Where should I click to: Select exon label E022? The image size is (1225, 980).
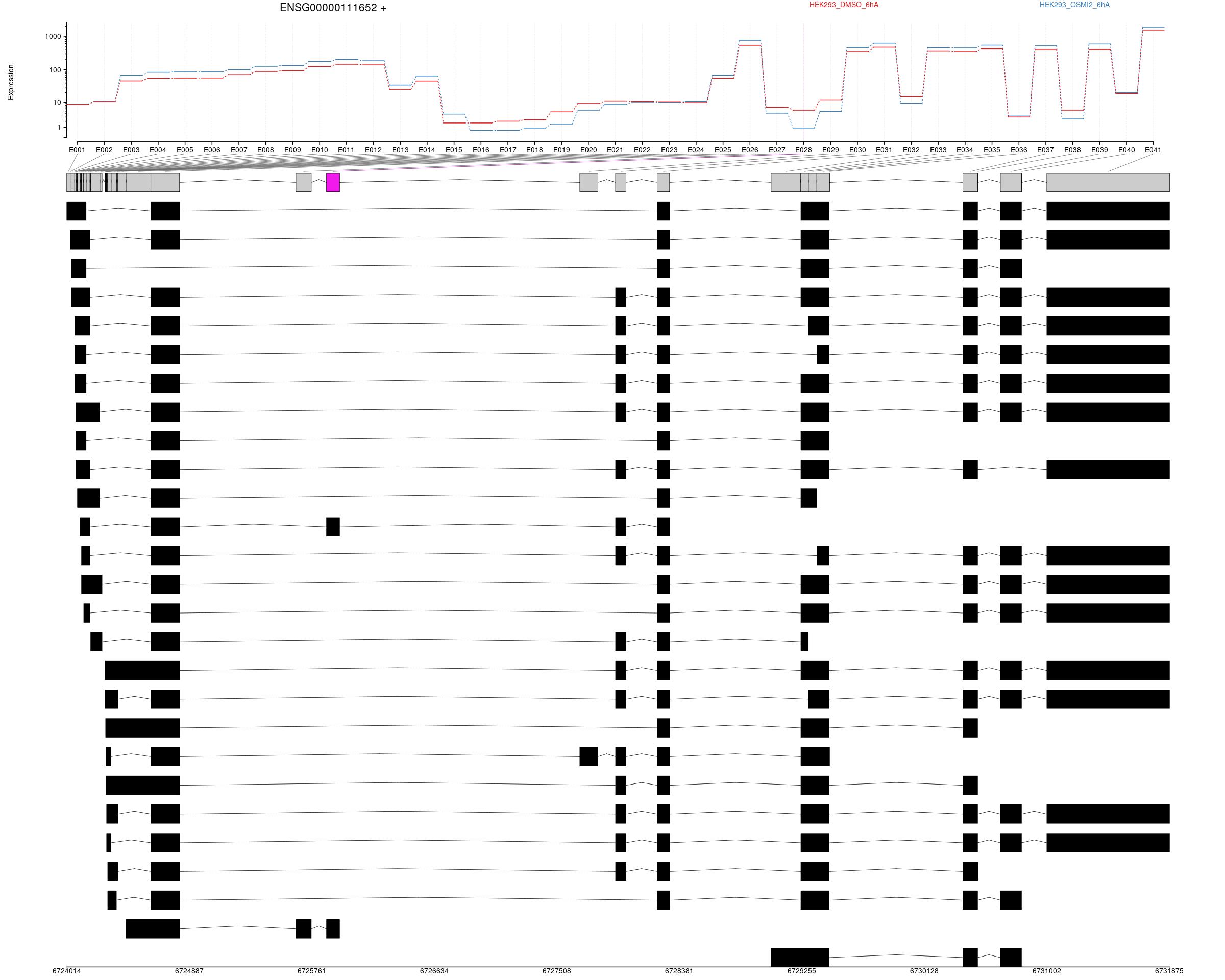pos(642,150)
